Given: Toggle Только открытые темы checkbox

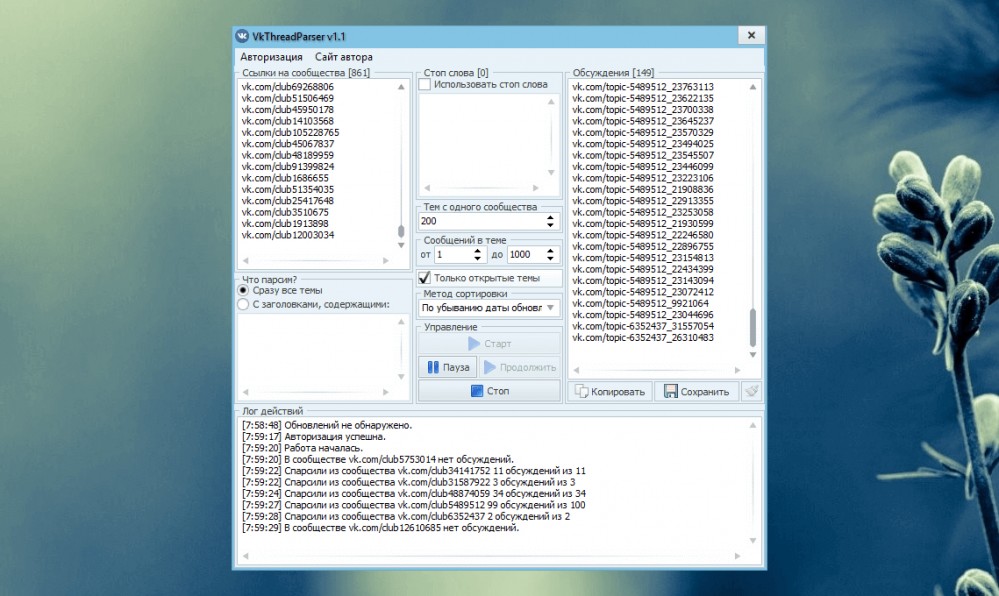Looking at the screenshot, I should (x=425, y=278).
